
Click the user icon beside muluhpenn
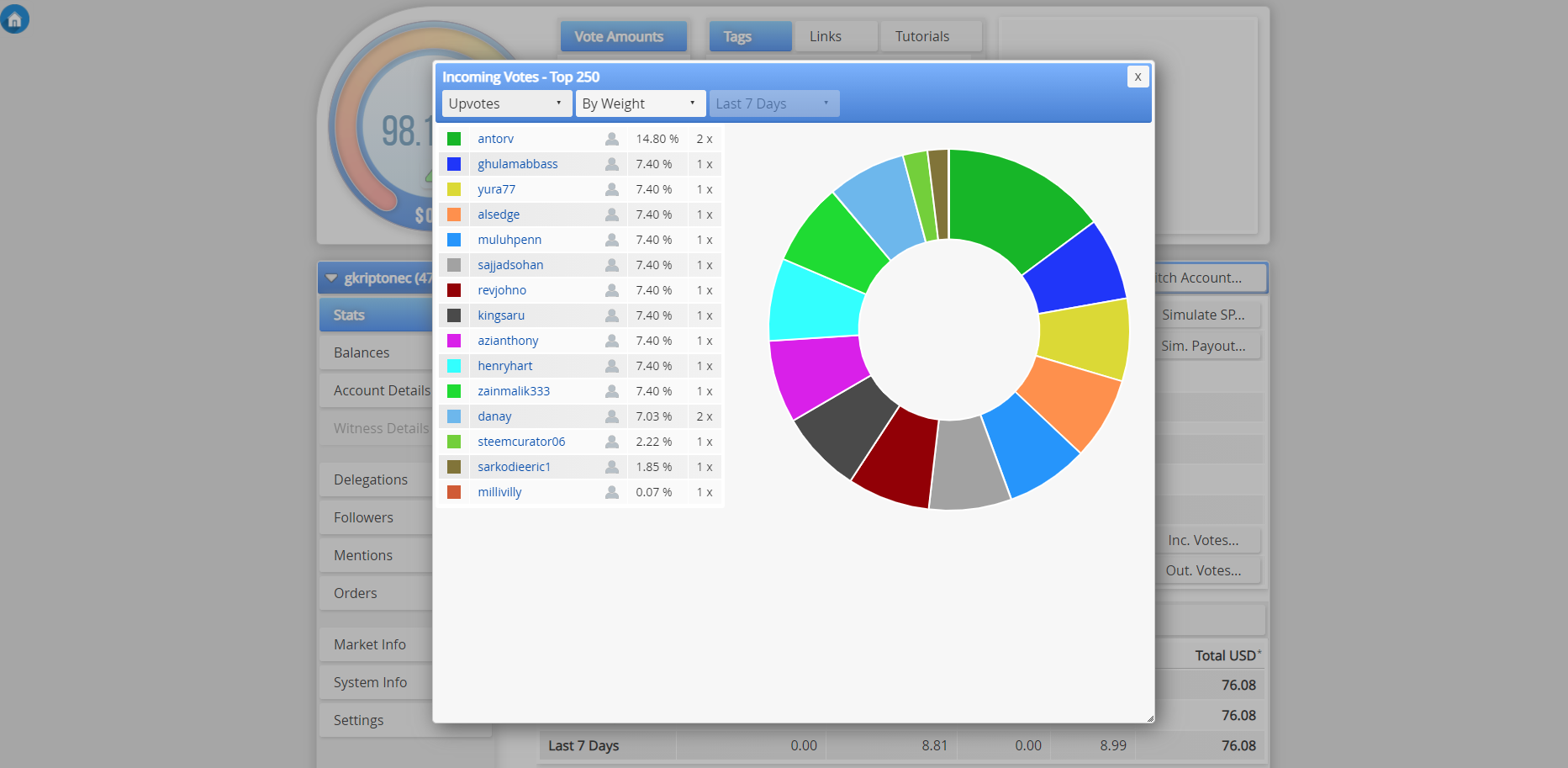[x=612, y=240]
